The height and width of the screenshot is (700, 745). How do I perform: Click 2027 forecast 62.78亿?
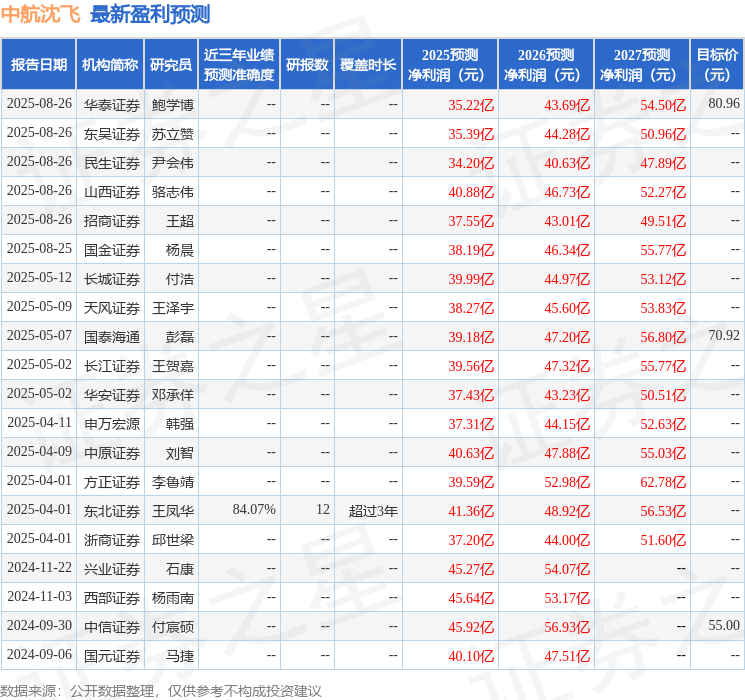(663, 482)
